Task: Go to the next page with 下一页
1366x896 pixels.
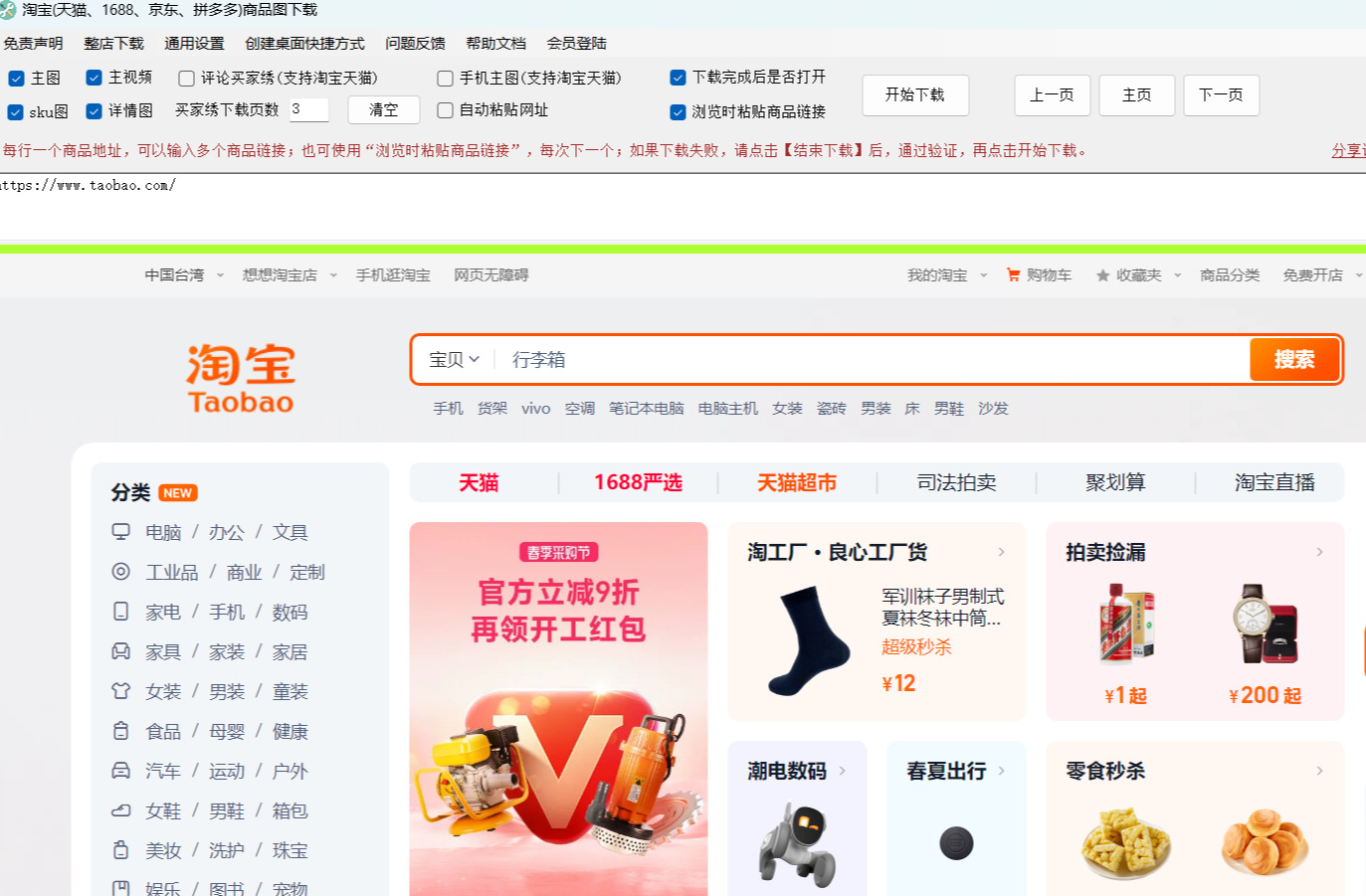Action: [1222, 95]
